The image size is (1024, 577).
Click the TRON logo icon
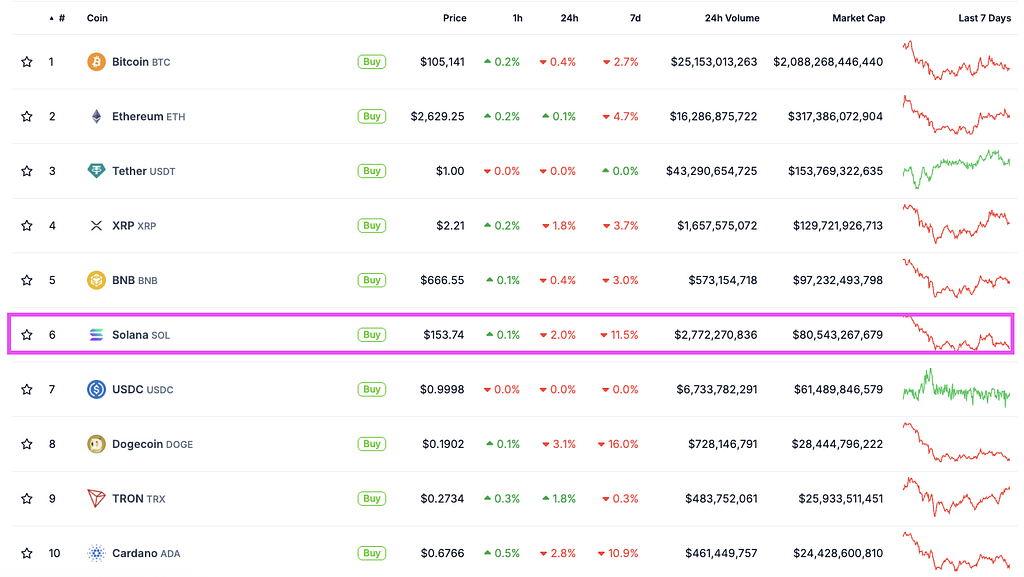pyautogui.click(x=96, y=498)
